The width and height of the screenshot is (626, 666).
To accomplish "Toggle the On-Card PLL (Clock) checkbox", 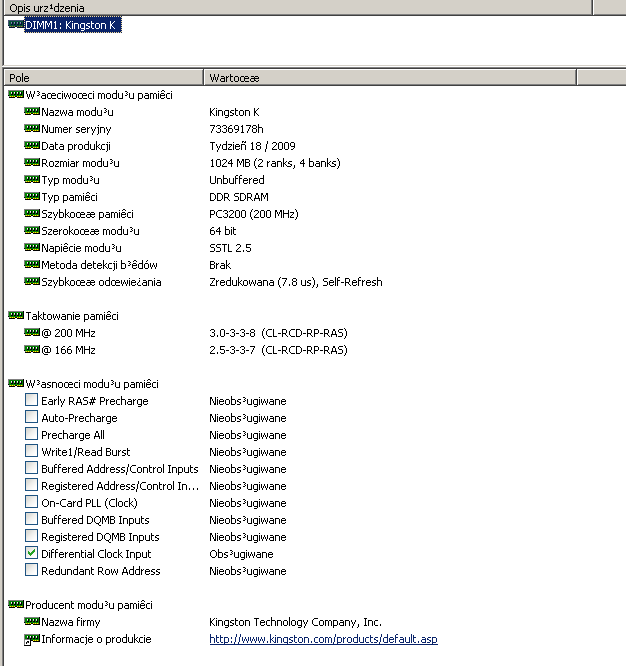I will [x=31, y=502].
